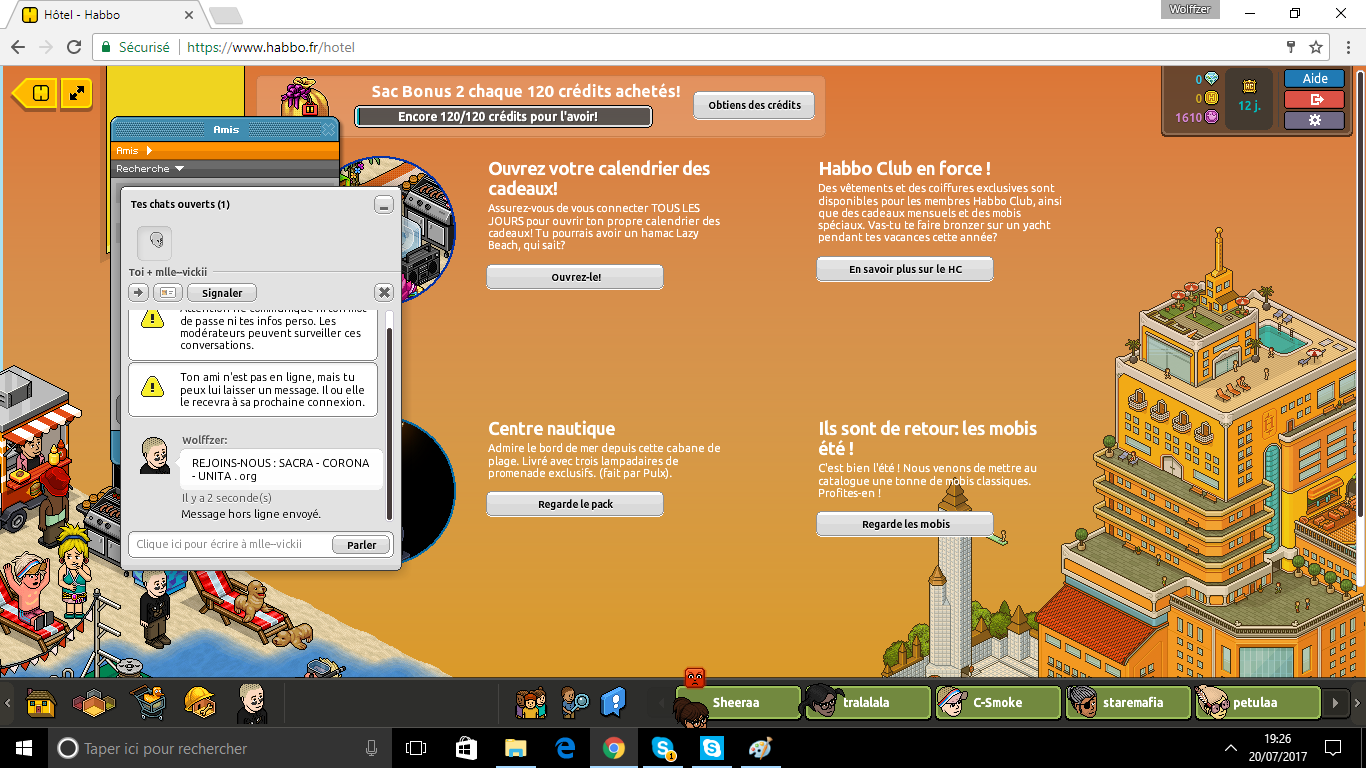Toggle fullscreen with the expand arrows icon
Image resolution: width=1366 pixels, height=768 pixels.
point(77,94)
